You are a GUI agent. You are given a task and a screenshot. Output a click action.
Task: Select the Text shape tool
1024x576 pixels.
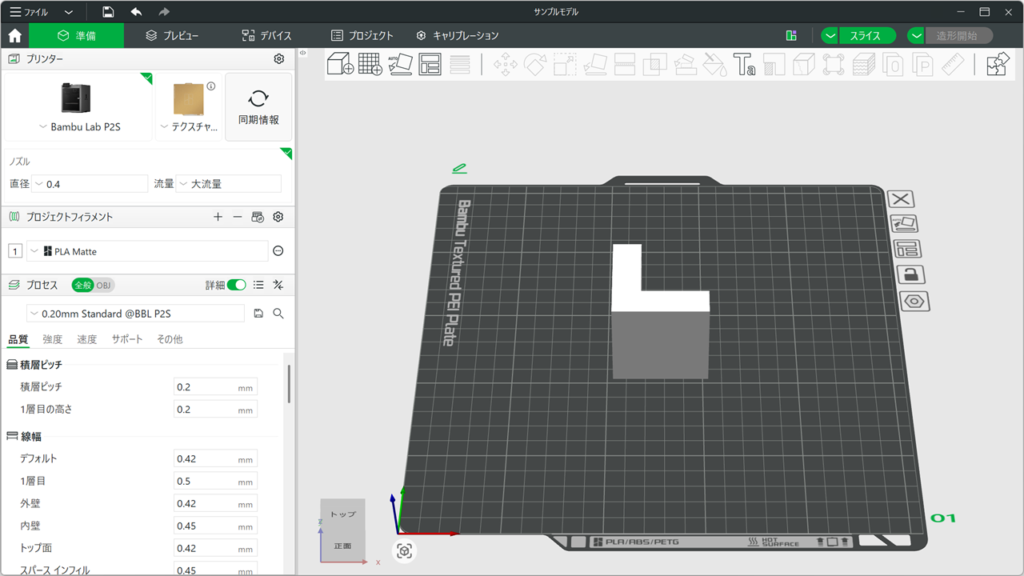[x=744, y=65]
